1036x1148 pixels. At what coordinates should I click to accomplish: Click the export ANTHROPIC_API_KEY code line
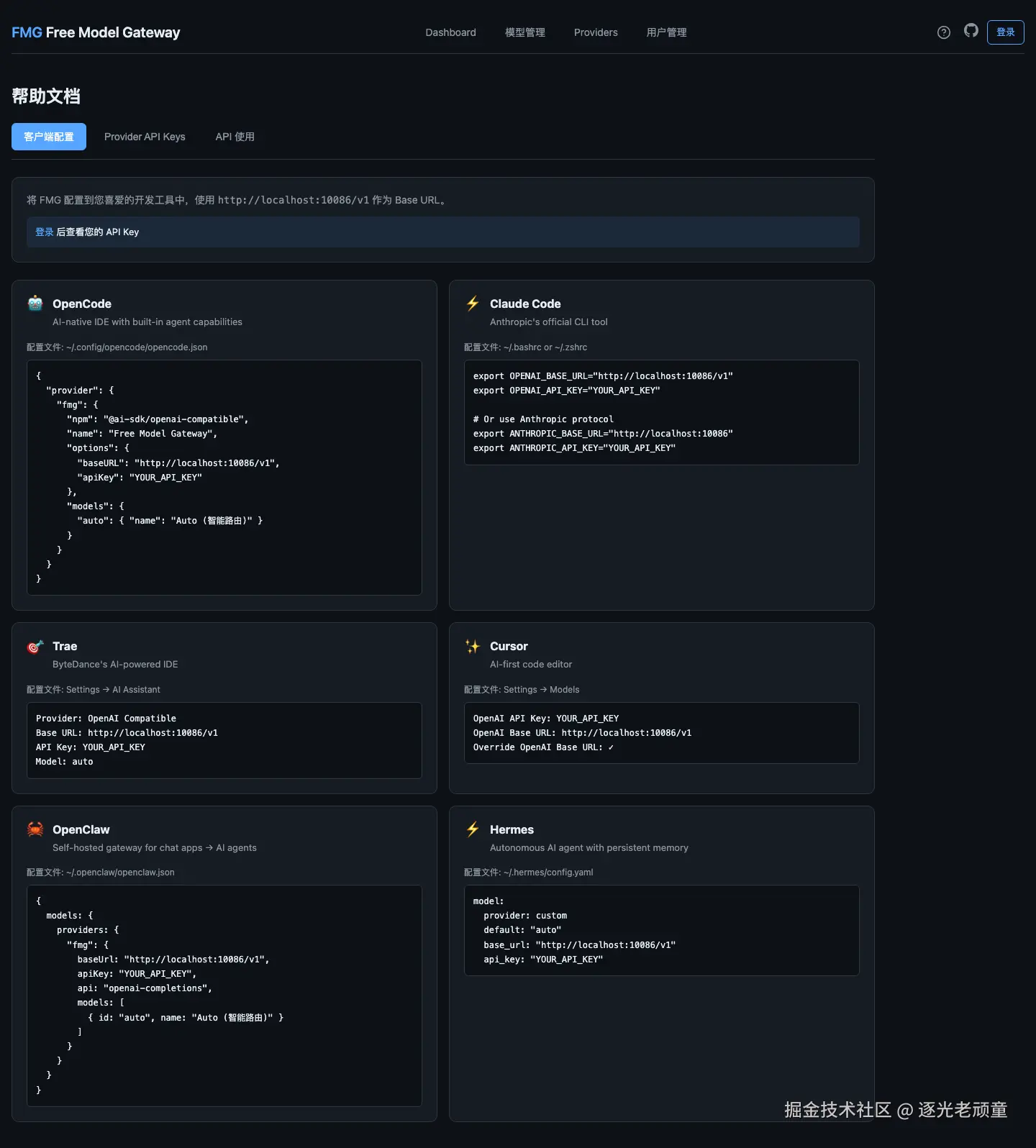574,448
